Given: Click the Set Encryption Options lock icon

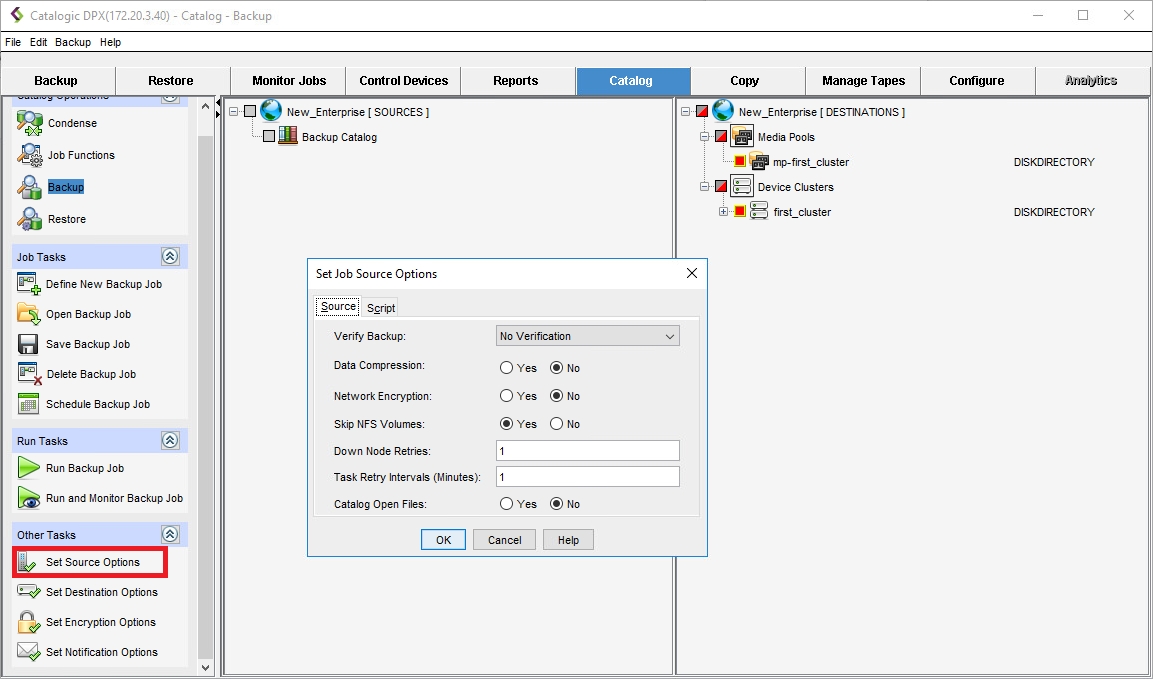Looking at the screenshot, I should coord(28,622).
